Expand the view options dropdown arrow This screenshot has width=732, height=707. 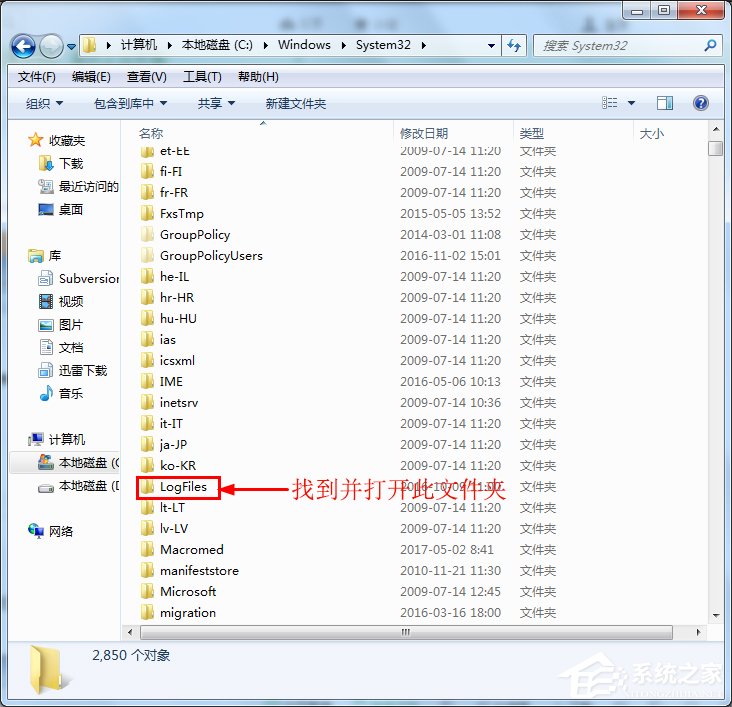[631, 103]
